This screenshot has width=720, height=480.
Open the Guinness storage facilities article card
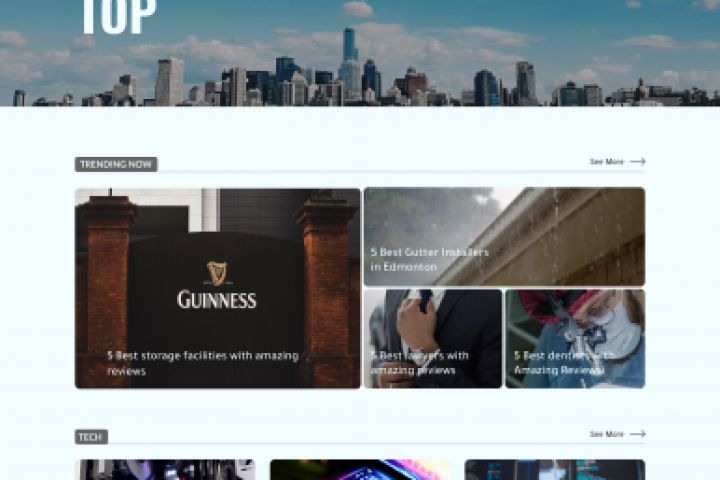218,288
